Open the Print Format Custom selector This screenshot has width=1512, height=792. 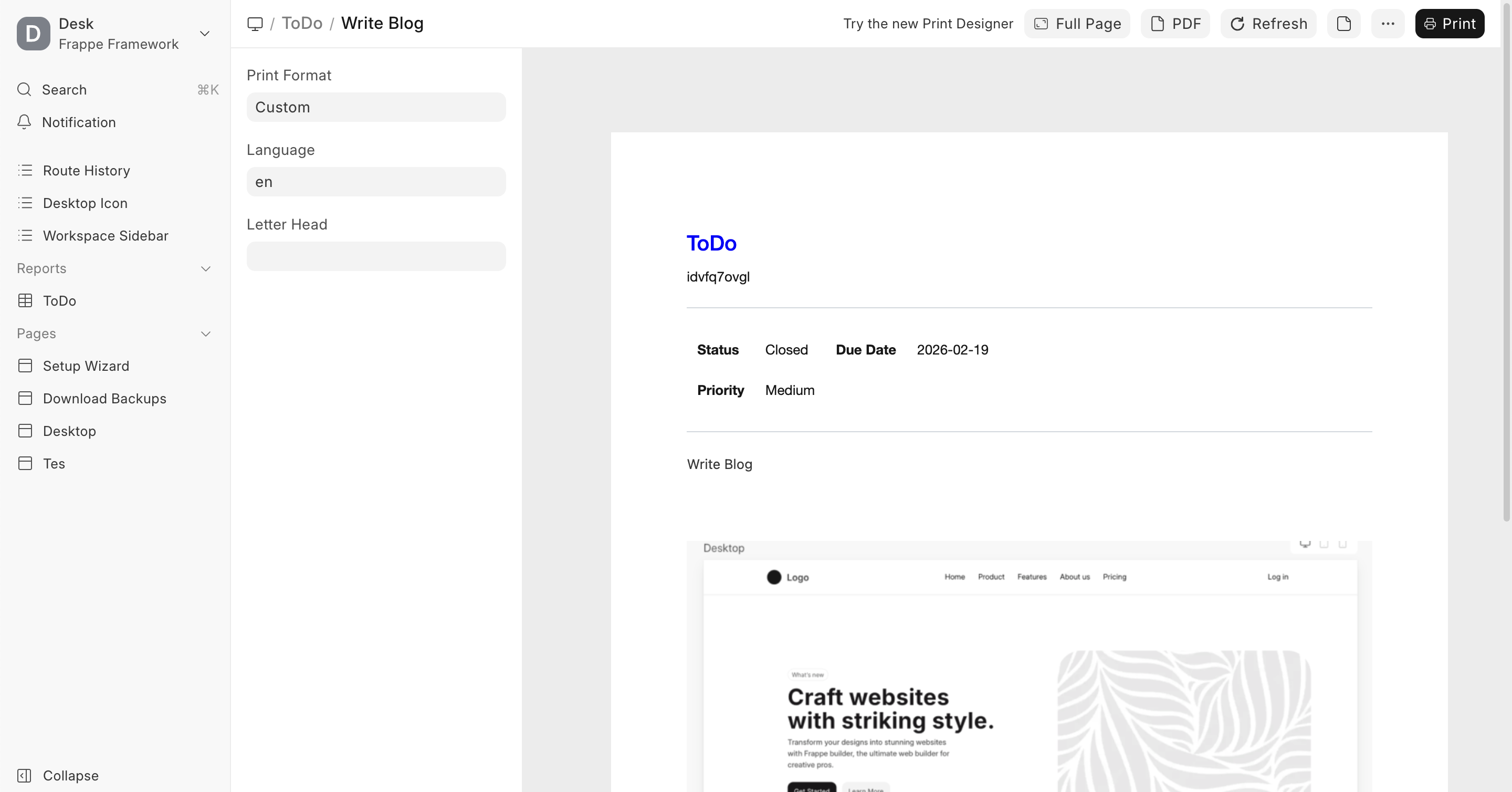click(x=376, y=107)
